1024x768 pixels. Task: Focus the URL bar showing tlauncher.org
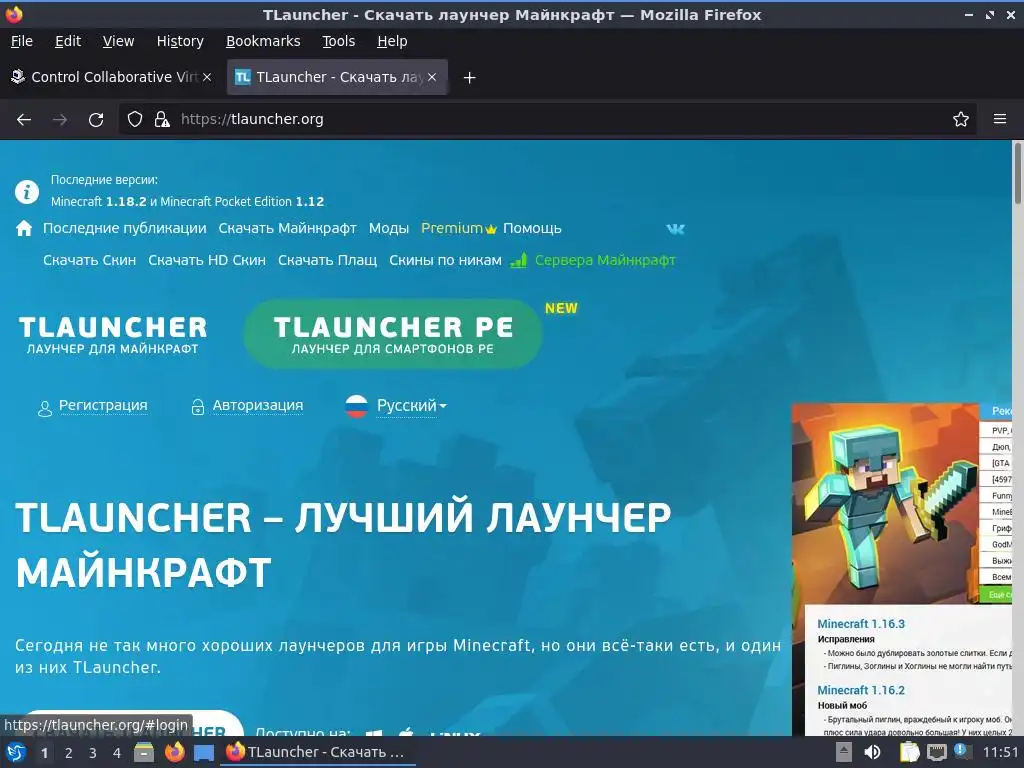tap(549, 120)
